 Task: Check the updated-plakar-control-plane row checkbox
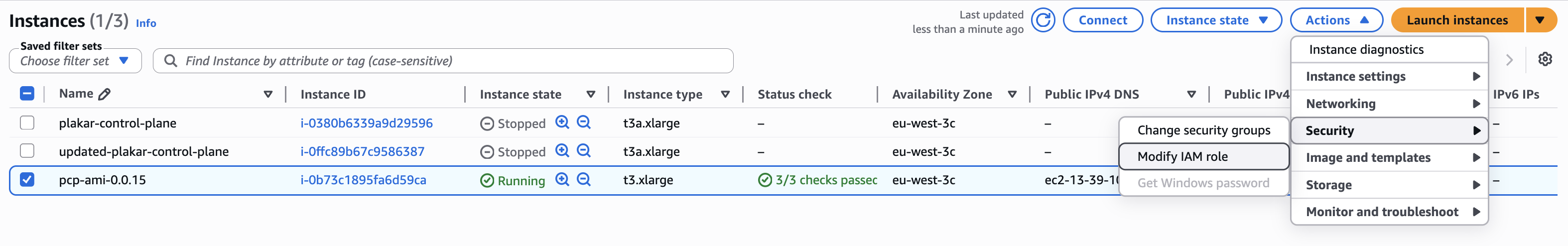click(27, 150)
